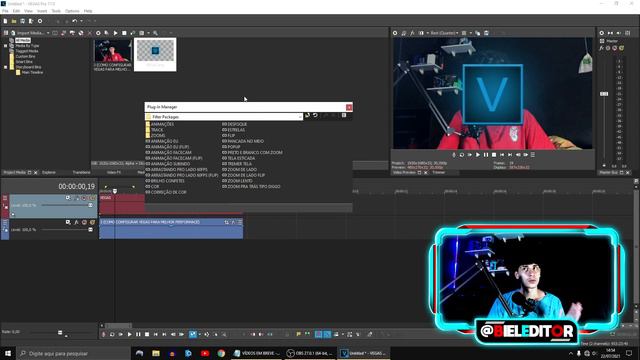Expand the Media By Type tree node
This screenshot has height=360, width=640.
click(6, 46)
